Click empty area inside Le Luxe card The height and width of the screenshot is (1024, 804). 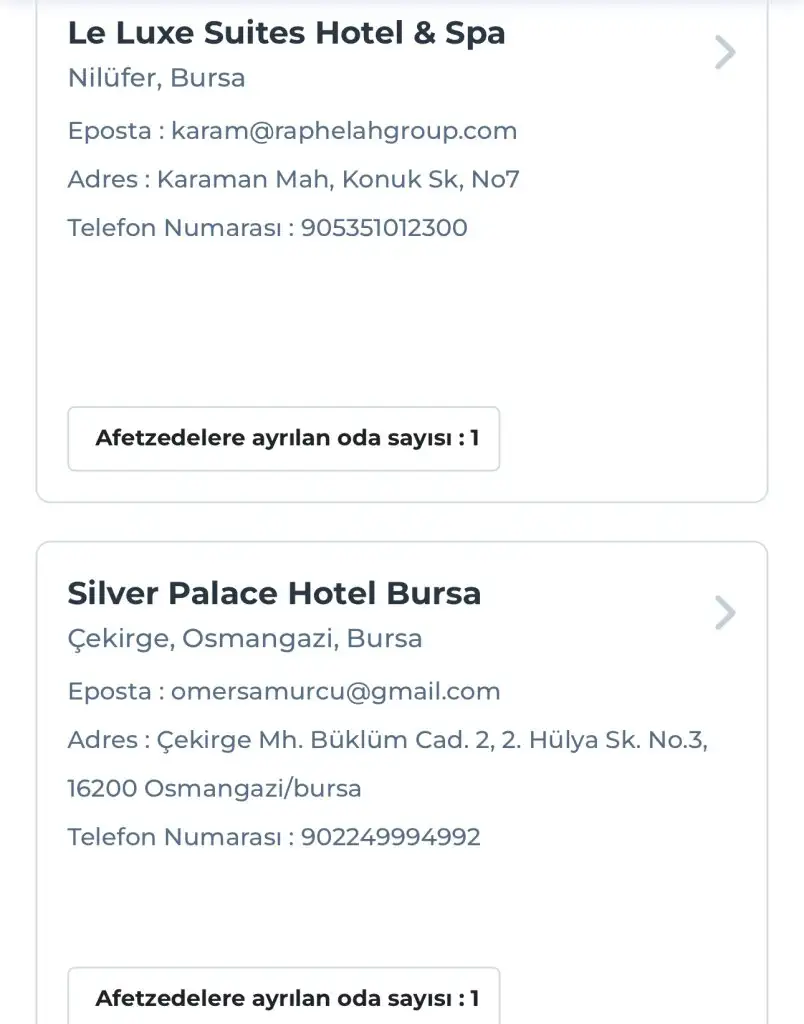pyautogui.click(x=400, y=320)
